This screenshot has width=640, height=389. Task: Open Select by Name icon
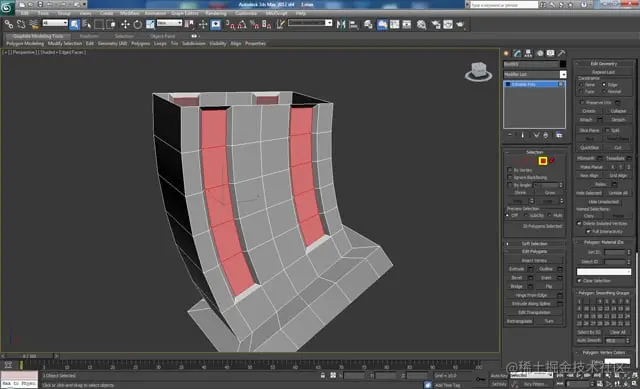pos(87,24)
